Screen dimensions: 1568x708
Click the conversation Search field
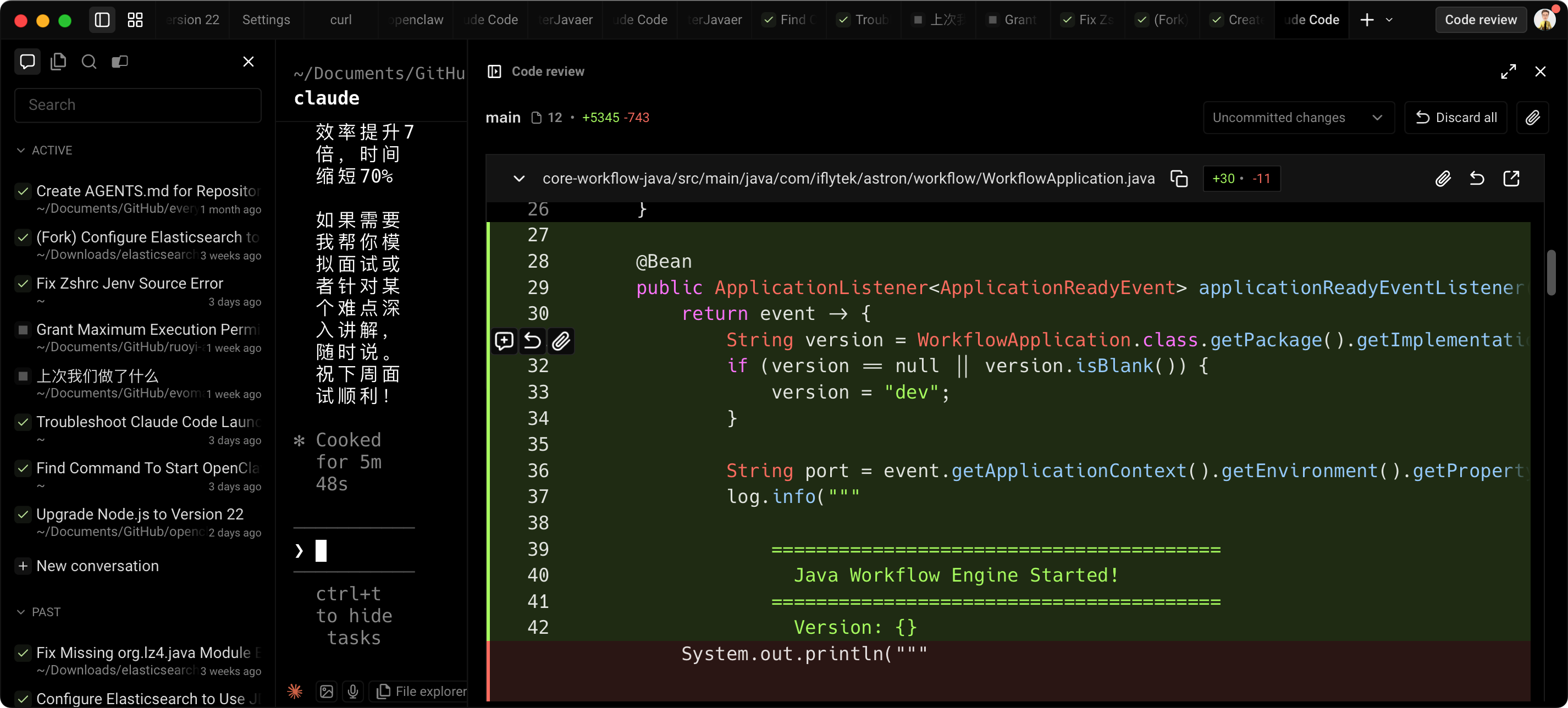click(138, 104)
